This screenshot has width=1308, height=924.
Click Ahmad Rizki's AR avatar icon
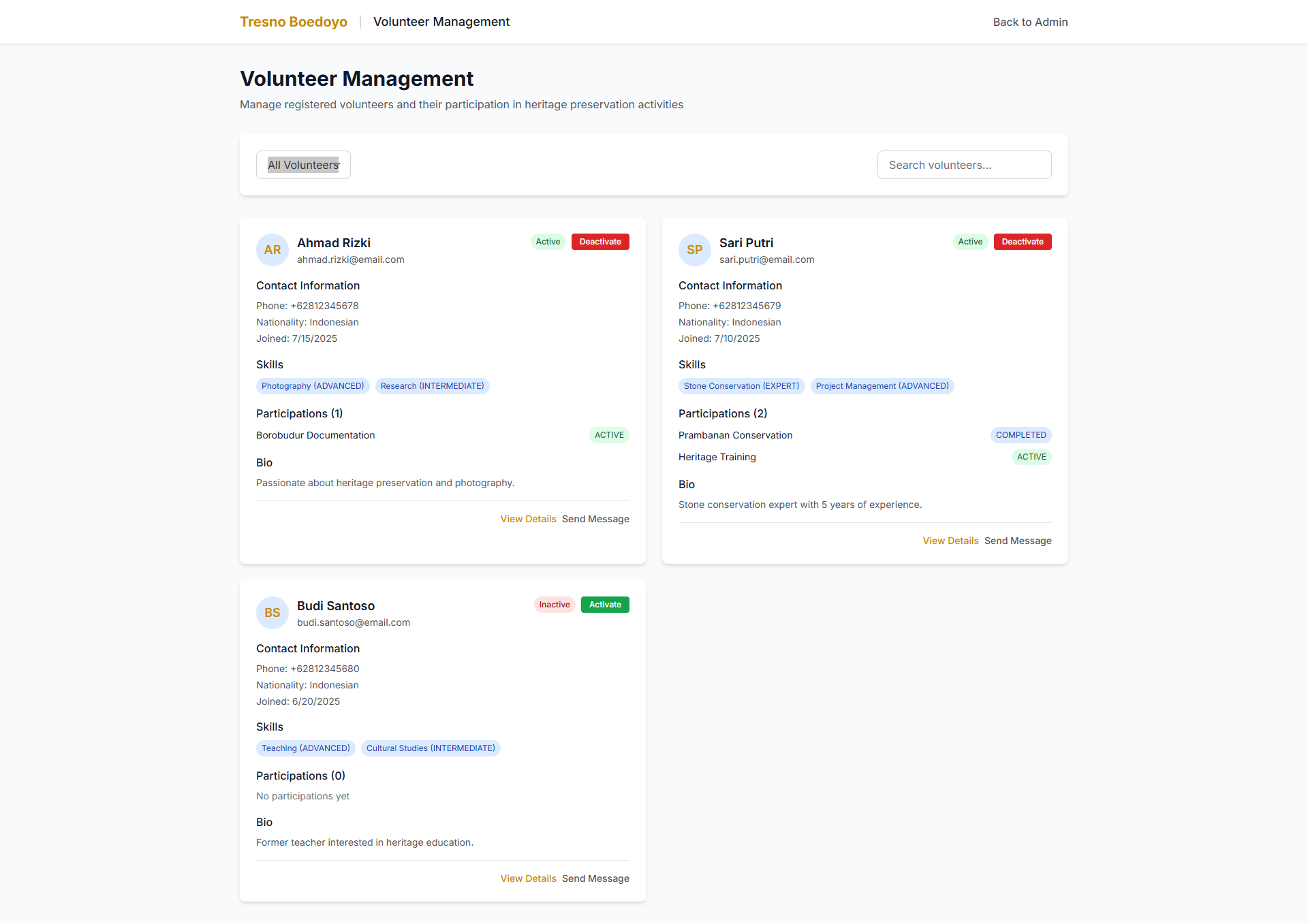(x=272, y=250)
